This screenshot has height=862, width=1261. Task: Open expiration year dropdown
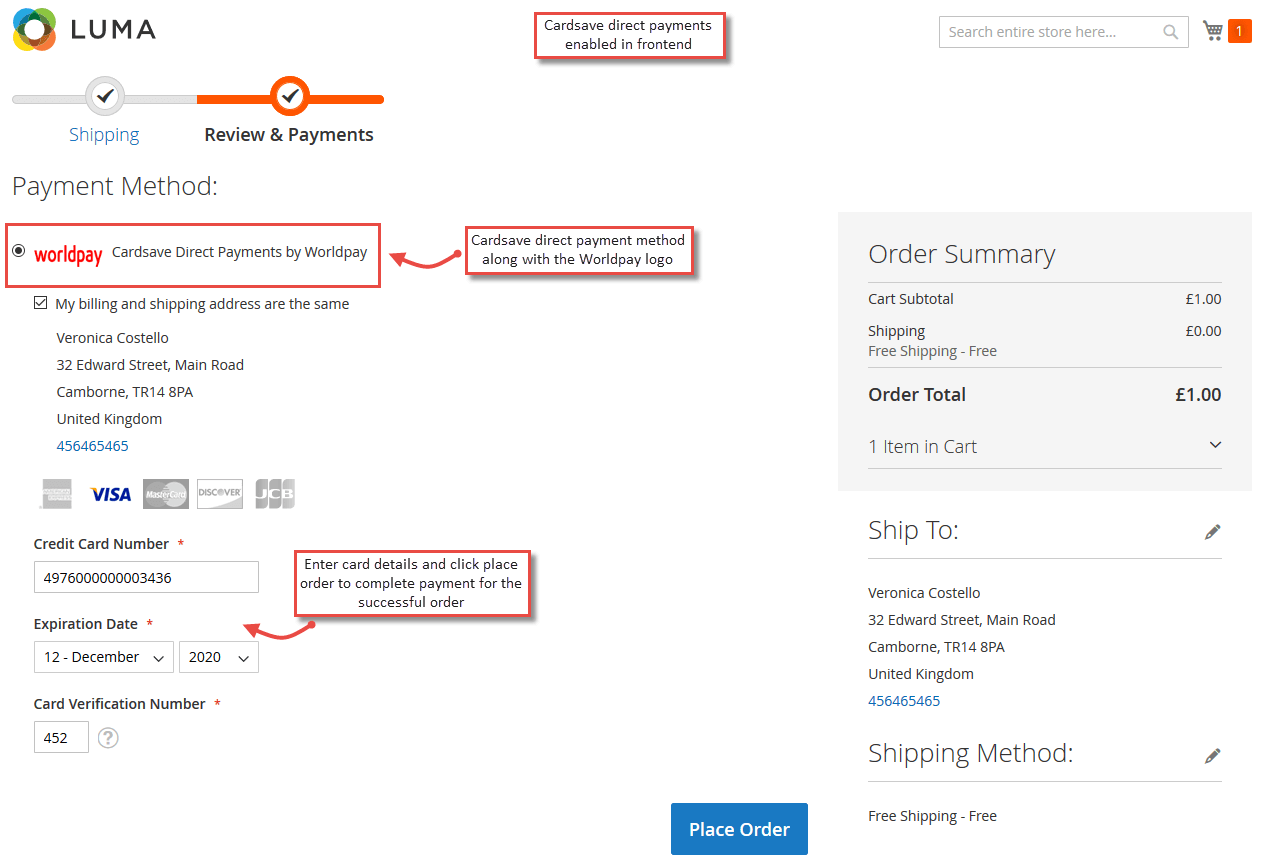click(219, 657)
